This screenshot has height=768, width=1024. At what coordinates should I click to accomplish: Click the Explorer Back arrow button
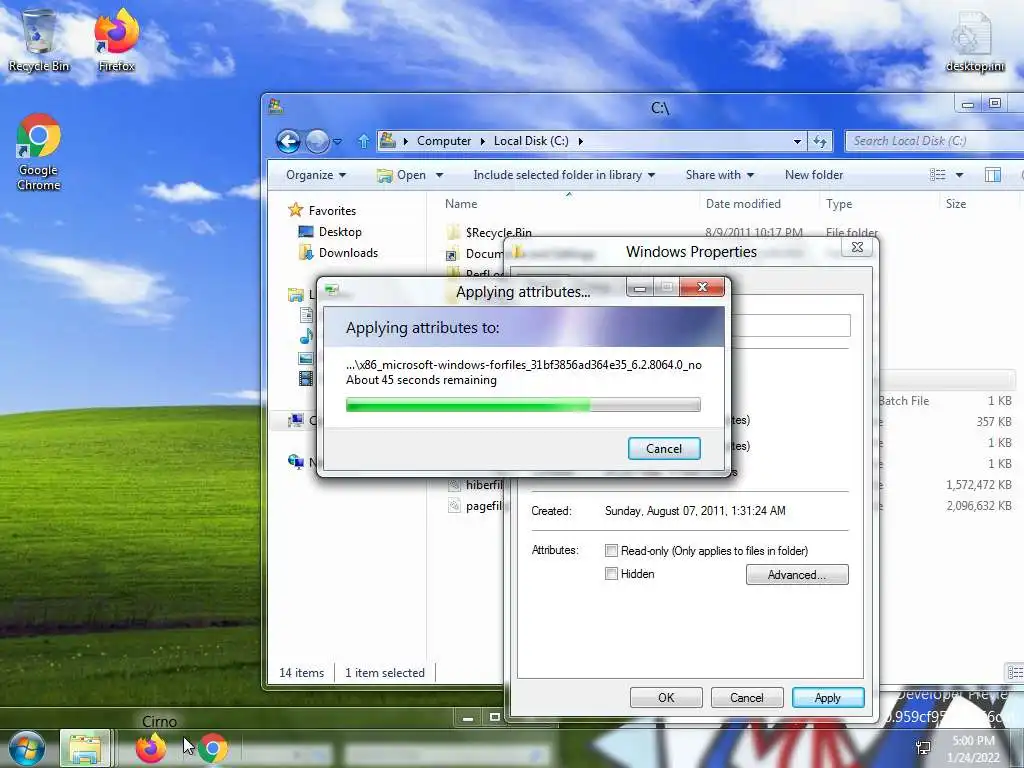pos(288,141)
